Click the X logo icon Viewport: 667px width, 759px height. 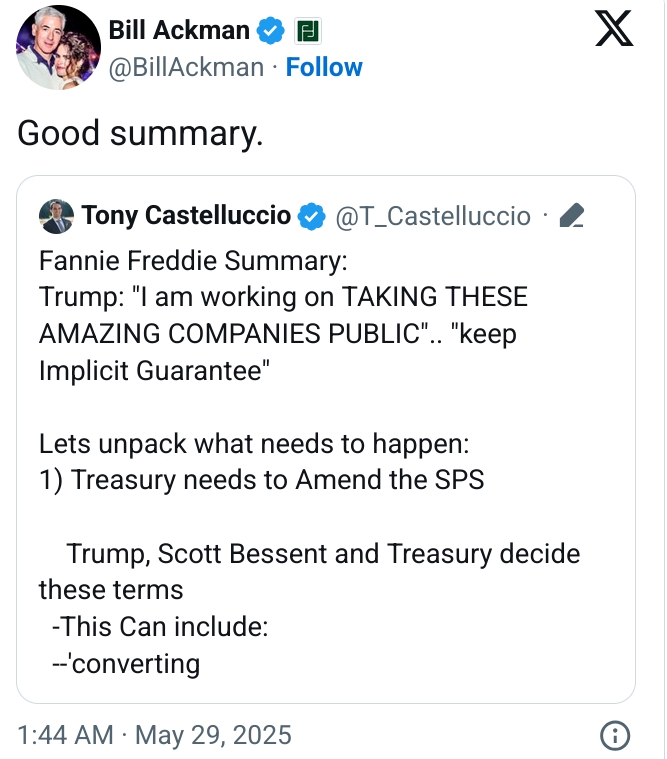[614, 29]
